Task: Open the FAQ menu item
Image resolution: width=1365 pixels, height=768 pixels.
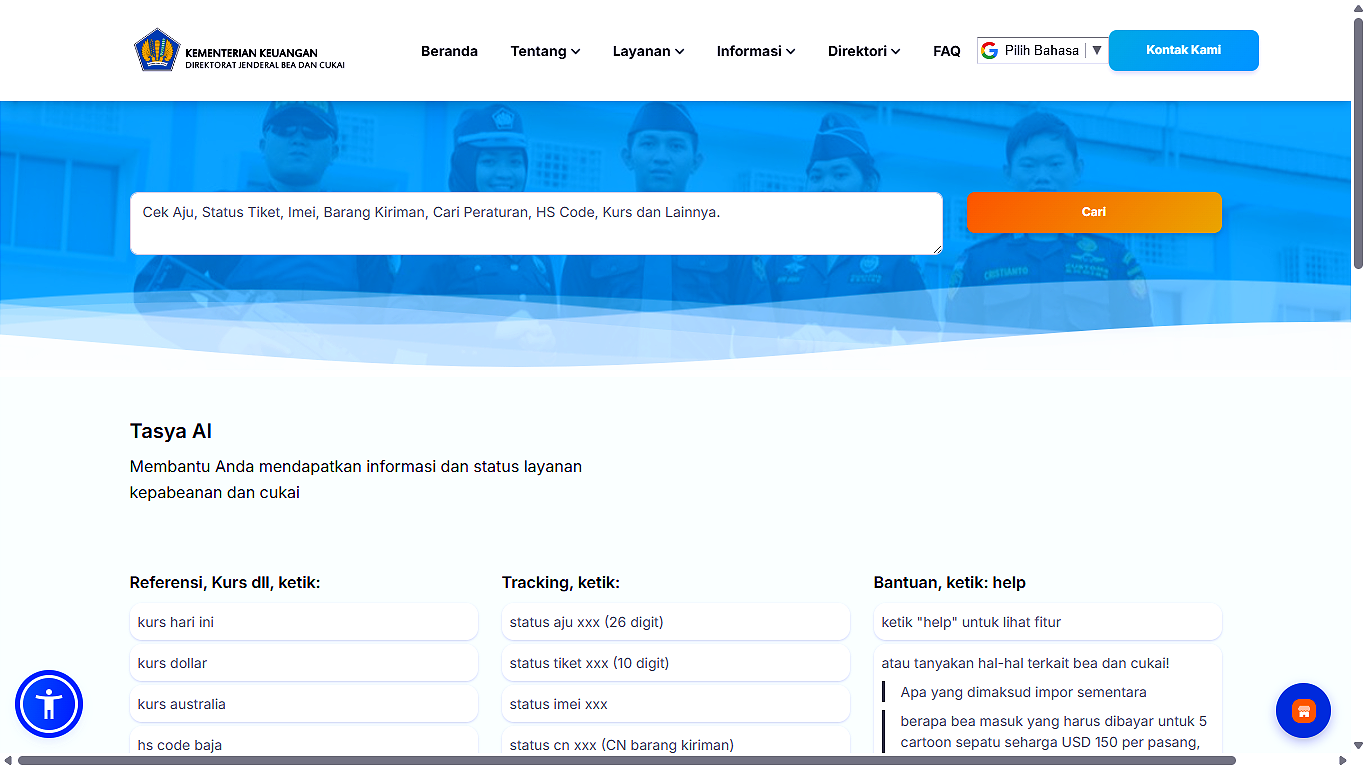Action: (946, 51)
